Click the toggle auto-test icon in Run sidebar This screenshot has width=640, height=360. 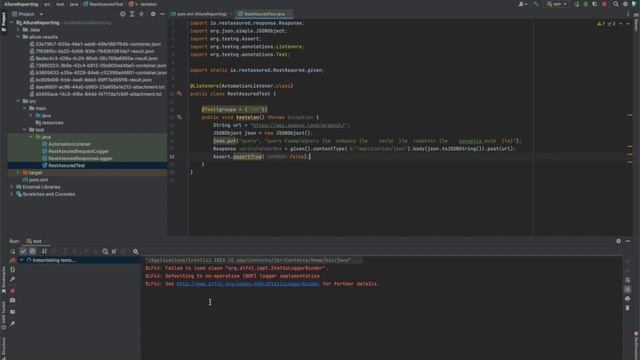(x=13, y=270)
